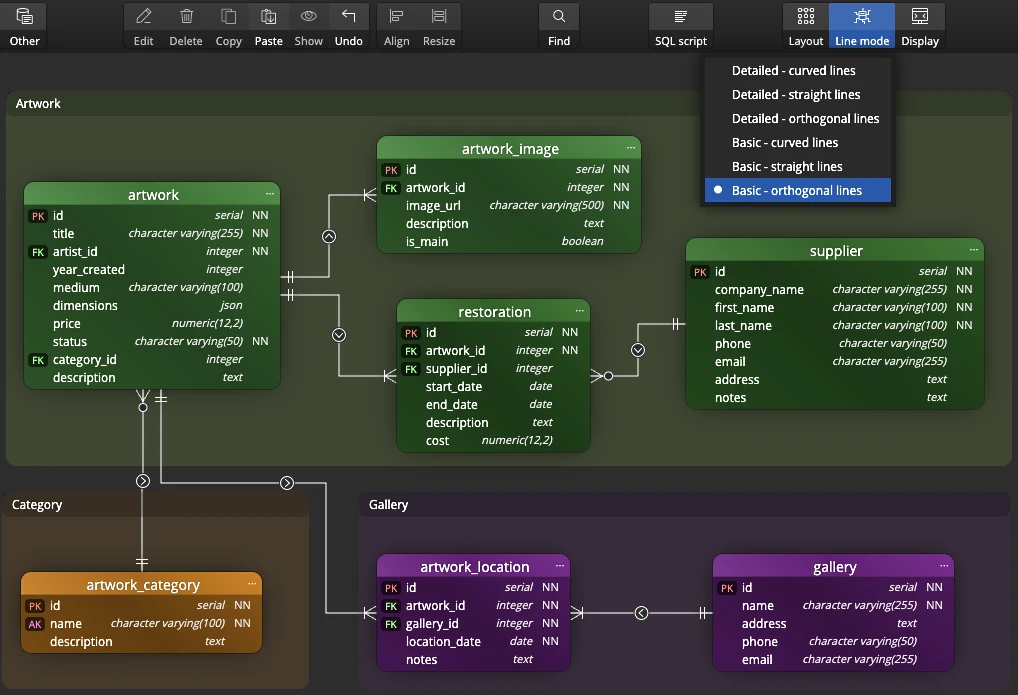
Task: Open the artwork_location table options menu
Action: point(560,566)
